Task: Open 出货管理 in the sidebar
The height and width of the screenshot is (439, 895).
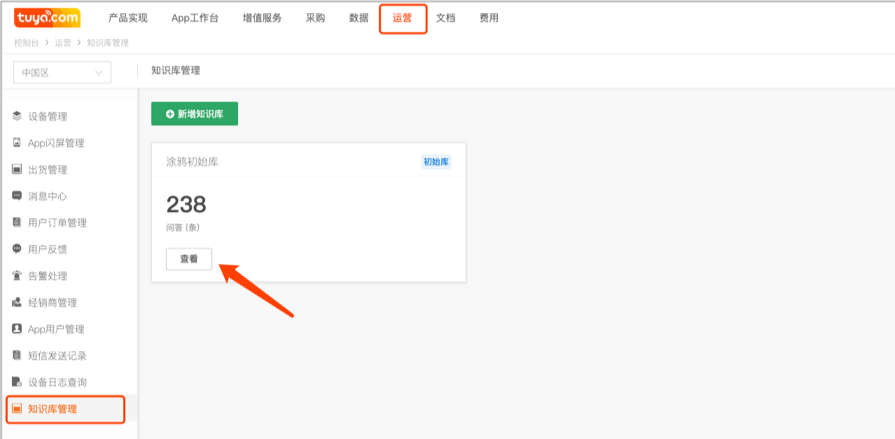Action: pyautogui.click(x=48, y=170)
